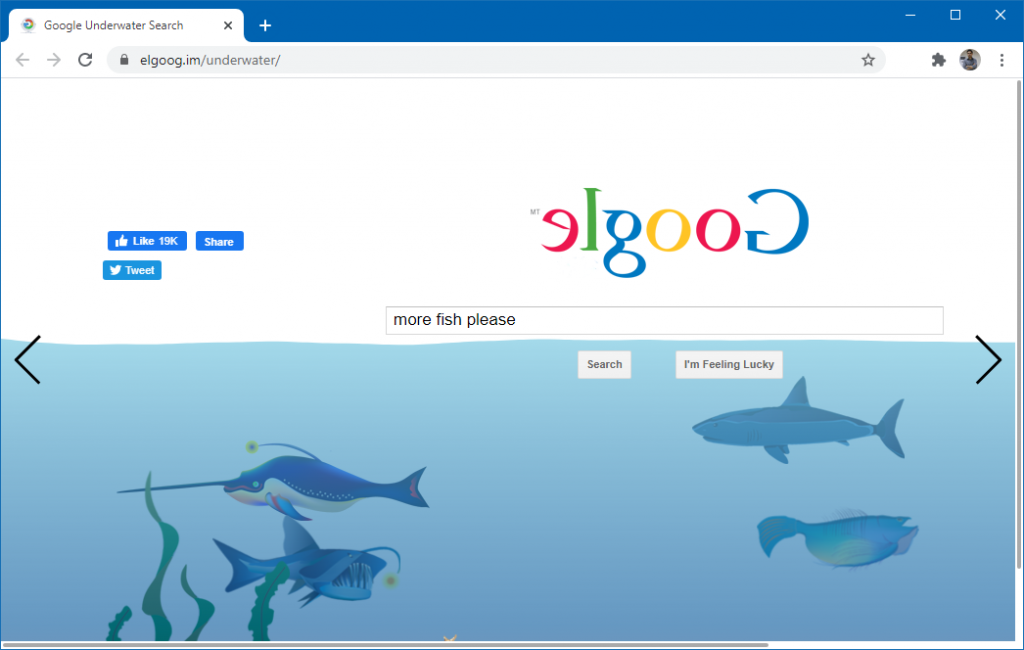Viewport: 1024px width, 650px height.
Task: Click the browser extensions puzzle icon
Action: click(x=938, y=59)
